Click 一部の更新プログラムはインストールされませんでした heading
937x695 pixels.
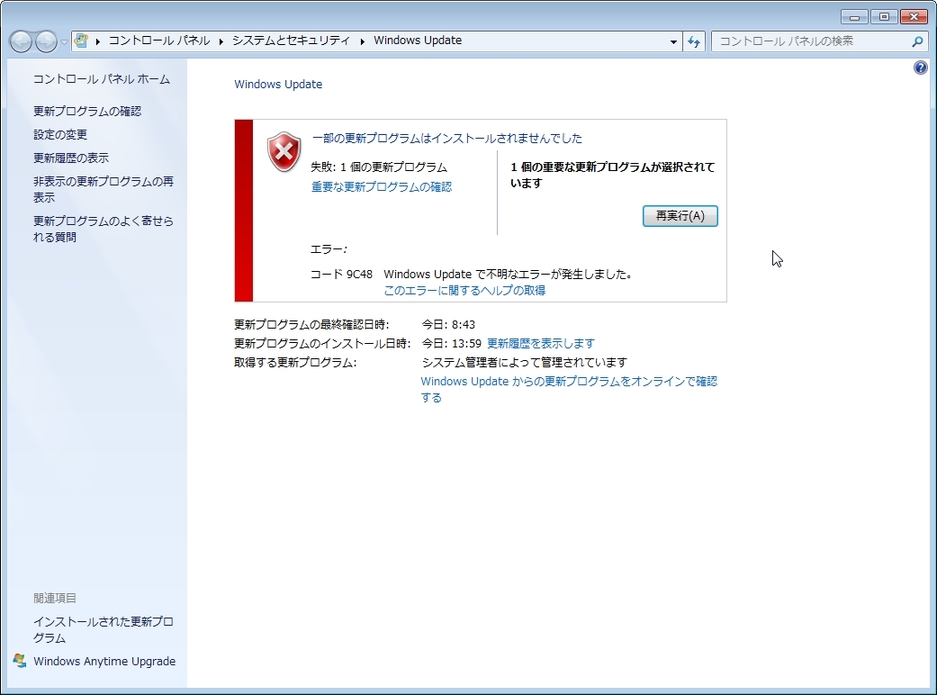coord(447,138)
